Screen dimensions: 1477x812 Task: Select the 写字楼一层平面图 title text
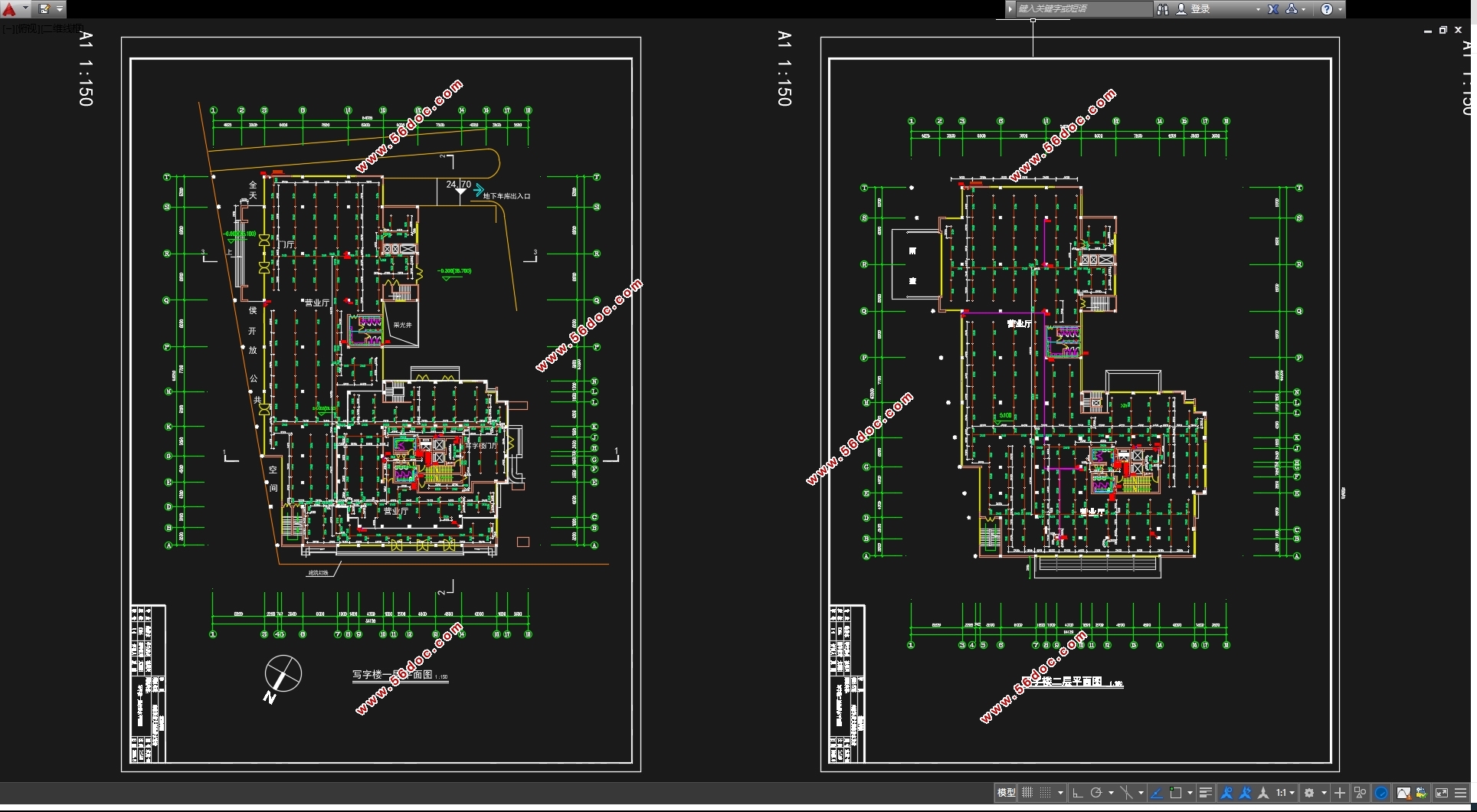pos(392,675)
